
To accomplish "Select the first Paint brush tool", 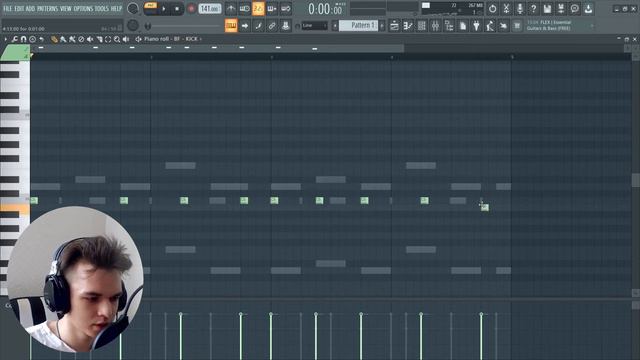I will click(63, 39).
